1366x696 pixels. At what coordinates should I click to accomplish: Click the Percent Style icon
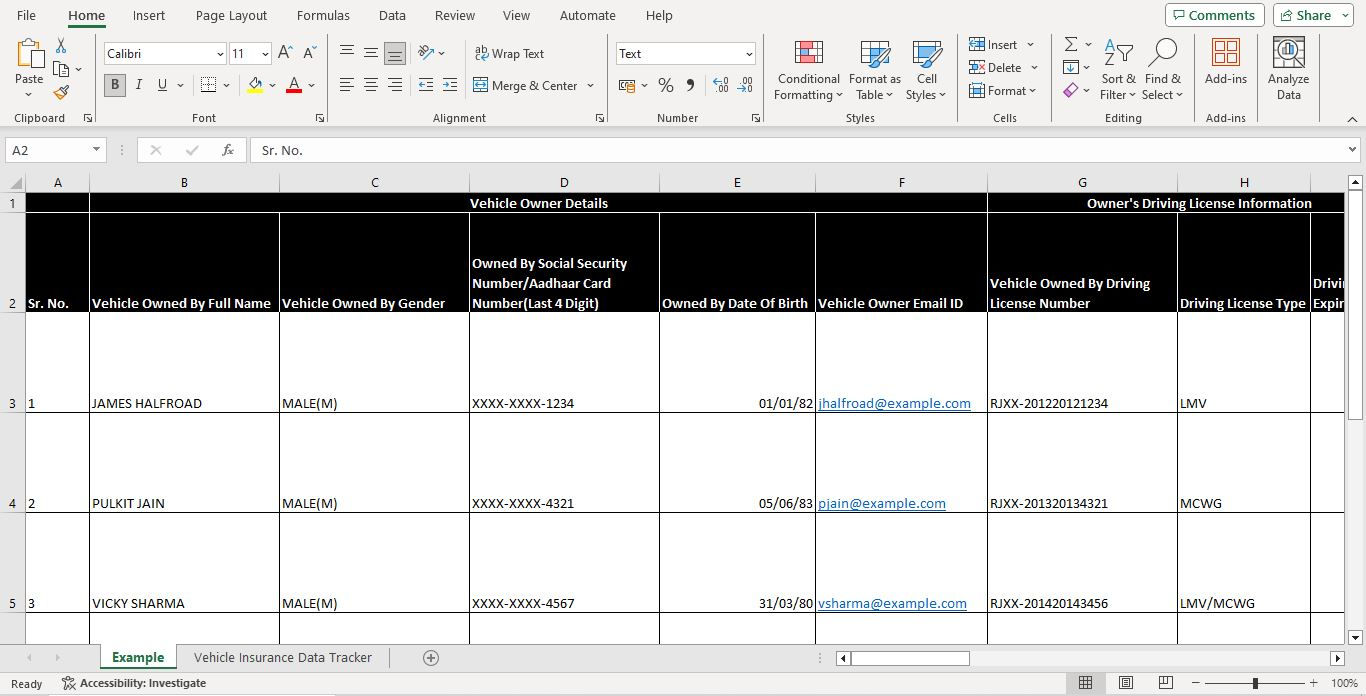(x=666, y=86)
